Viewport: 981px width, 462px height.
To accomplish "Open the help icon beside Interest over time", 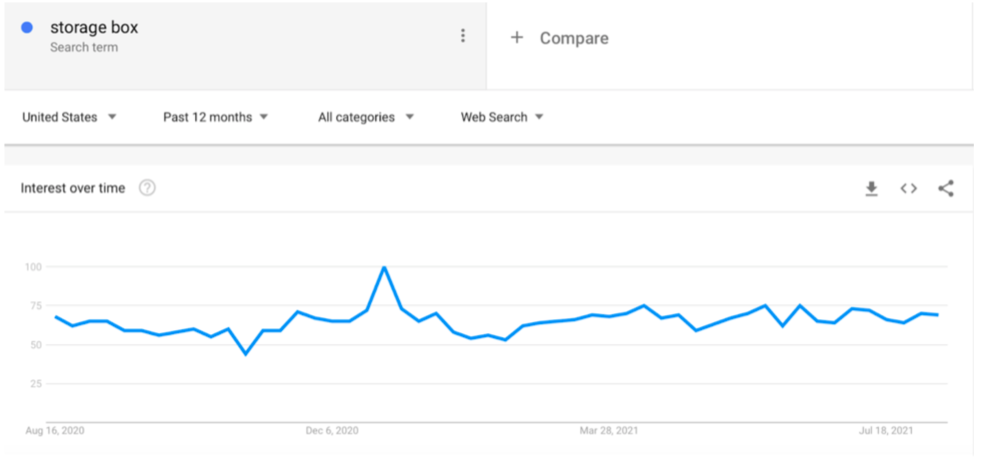I will (x=147, y=188).
